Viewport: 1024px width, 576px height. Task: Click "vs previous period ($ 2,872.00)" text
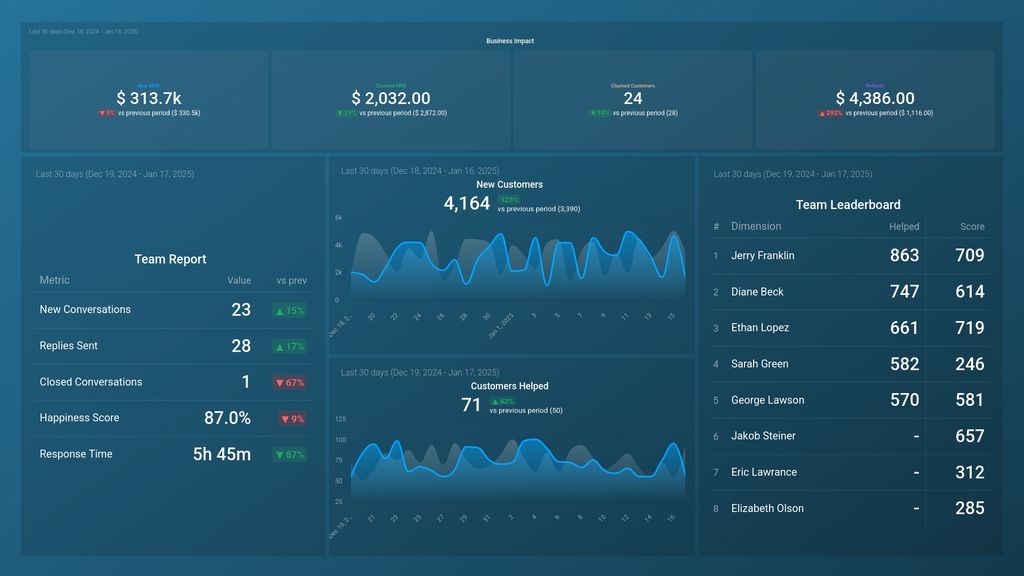coord(403,113)
